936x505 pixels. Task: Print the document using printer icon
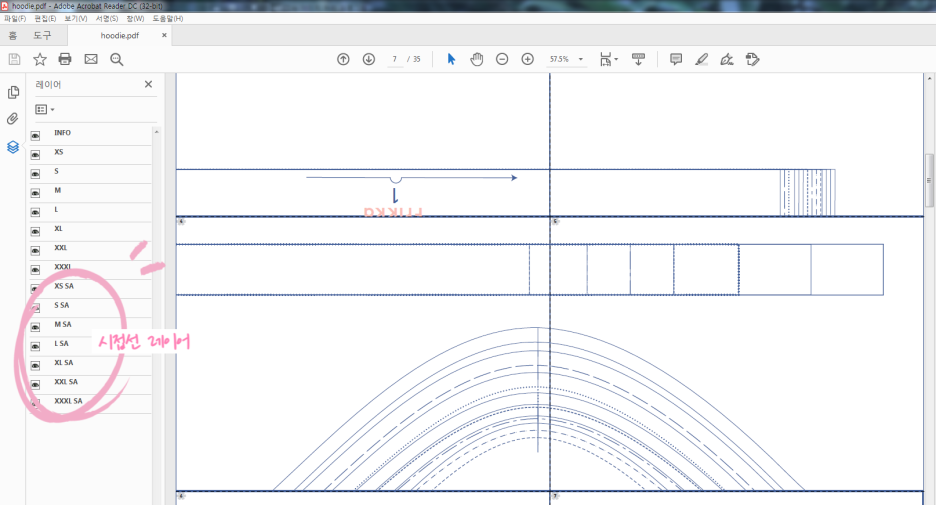click(65, 59)
